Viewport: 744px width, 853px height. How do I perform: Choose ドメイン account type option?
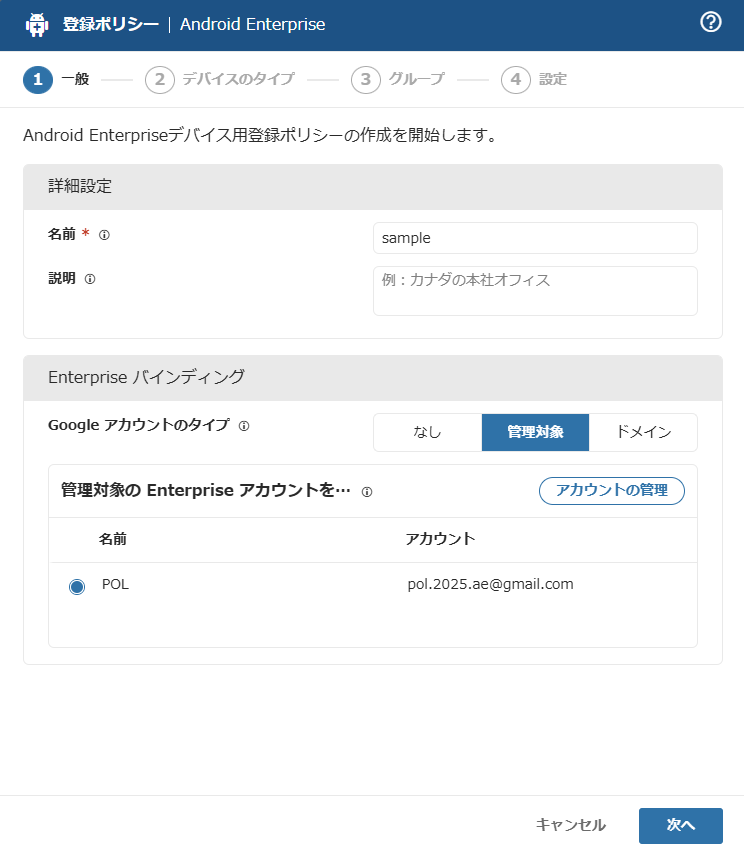point(643,432)
